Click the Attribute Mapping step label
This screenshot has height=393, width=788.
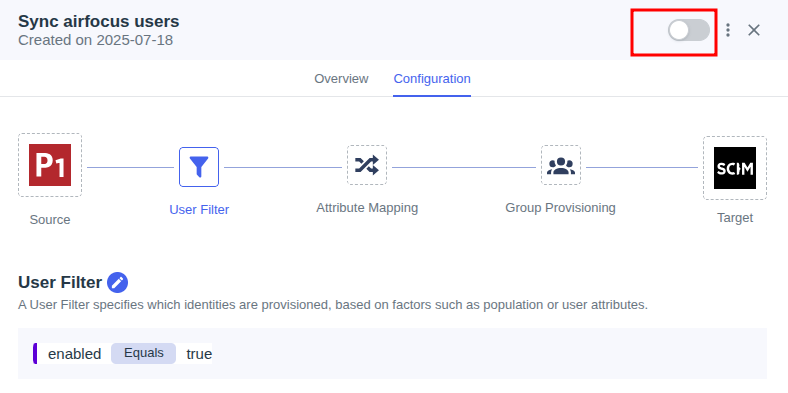pos(367,208)
